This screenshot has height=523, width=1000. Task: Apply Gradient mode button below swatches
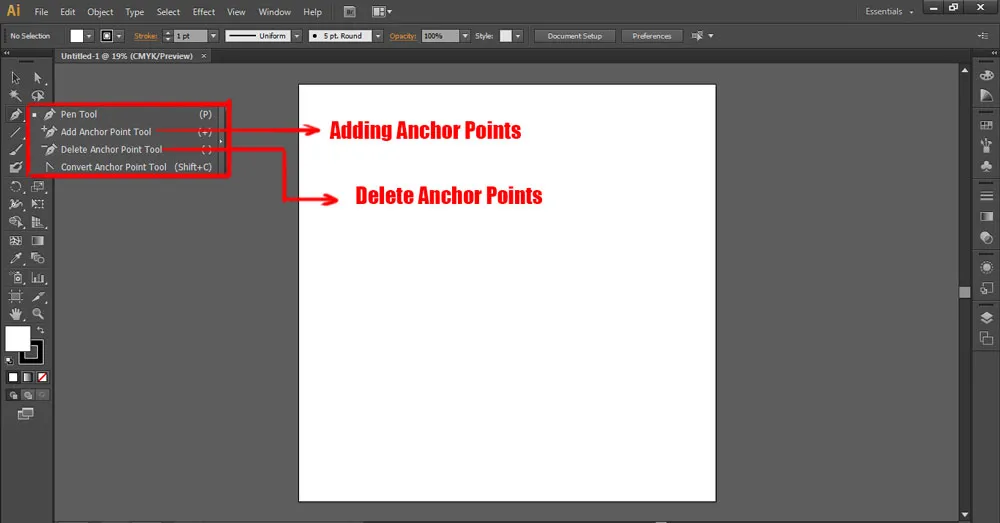(27, 378)
